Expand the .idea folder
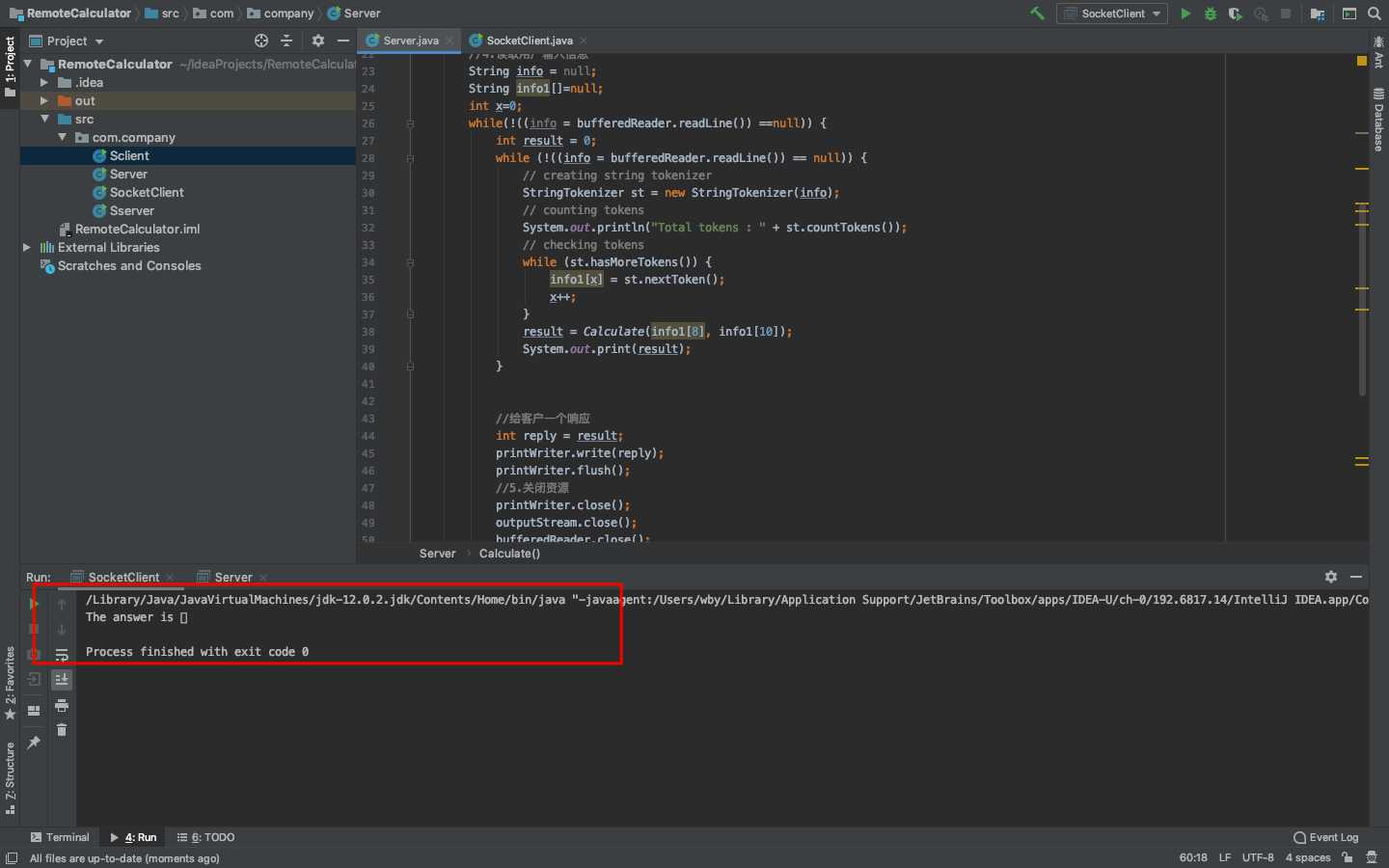Viewport: 1389px width, 868px height. click(44, 83)
